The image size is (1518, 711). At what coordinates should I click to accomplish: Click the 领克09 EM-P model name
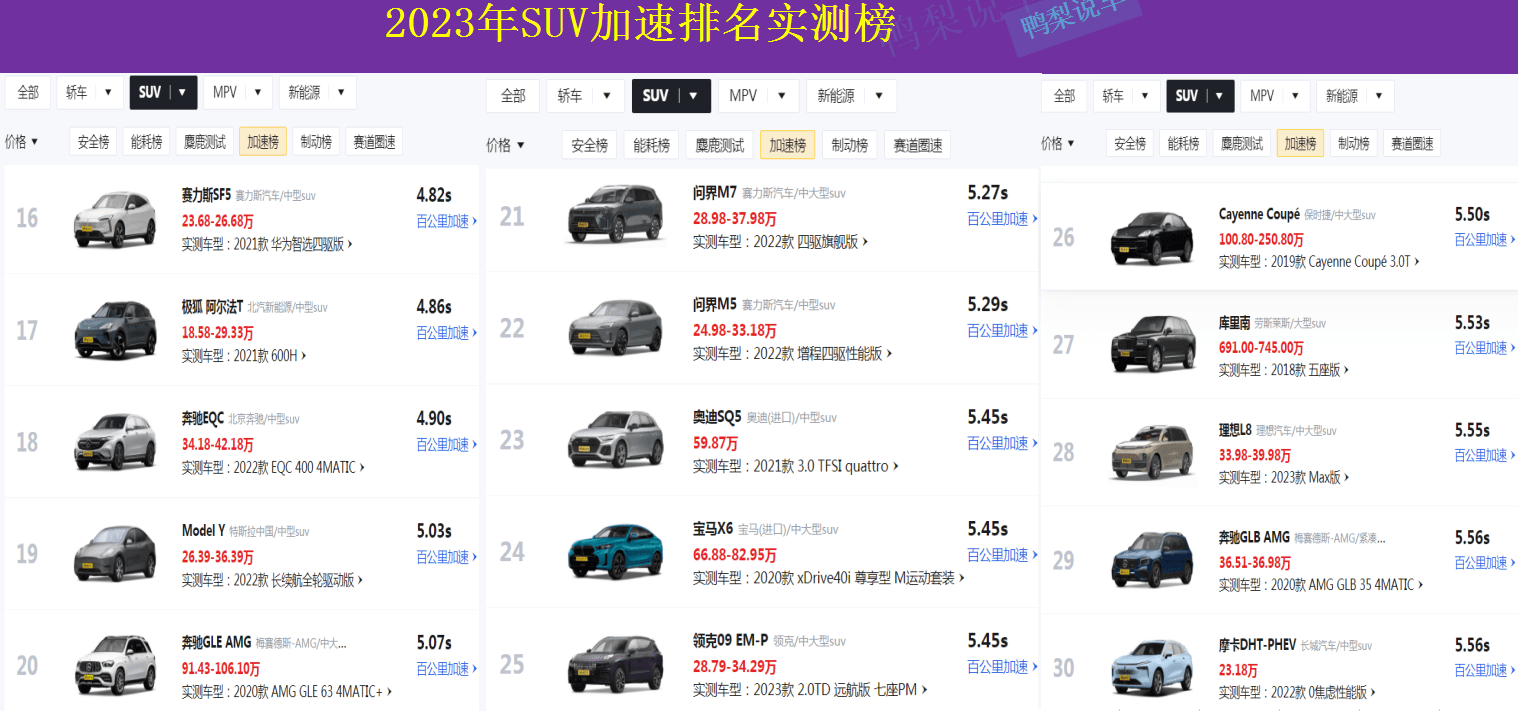[x=731, y=641]
